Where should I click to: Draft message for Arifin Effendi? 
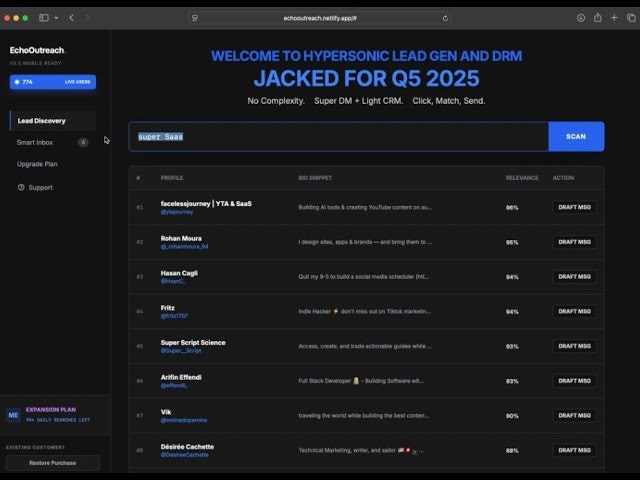tap(574, 381)
